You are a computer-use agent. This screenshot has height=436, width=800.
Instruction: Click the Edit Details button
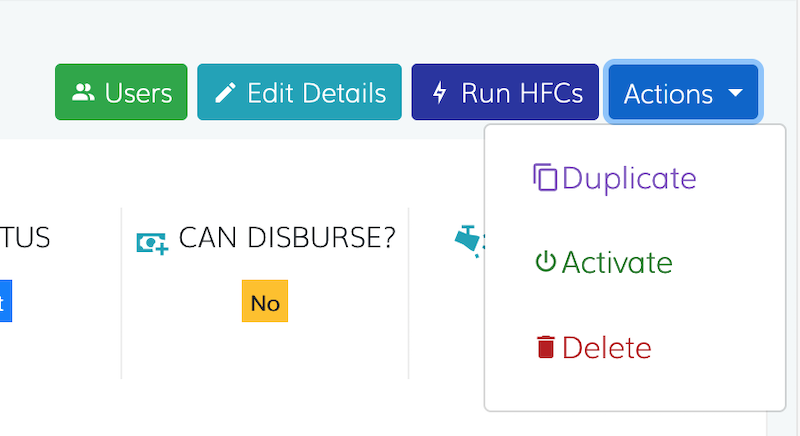coord(299,92)
